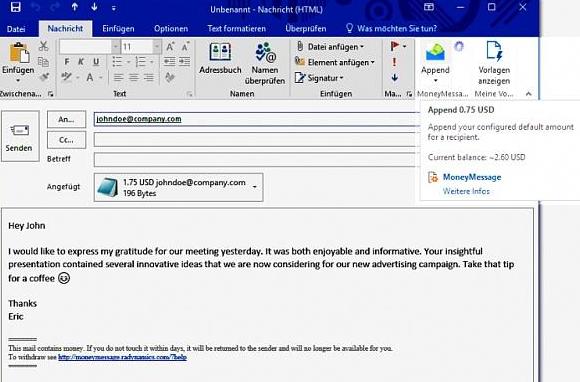580x382 pixels.
Task: Set high importance with red exclamation mark
Action: [x=394, y=62]
